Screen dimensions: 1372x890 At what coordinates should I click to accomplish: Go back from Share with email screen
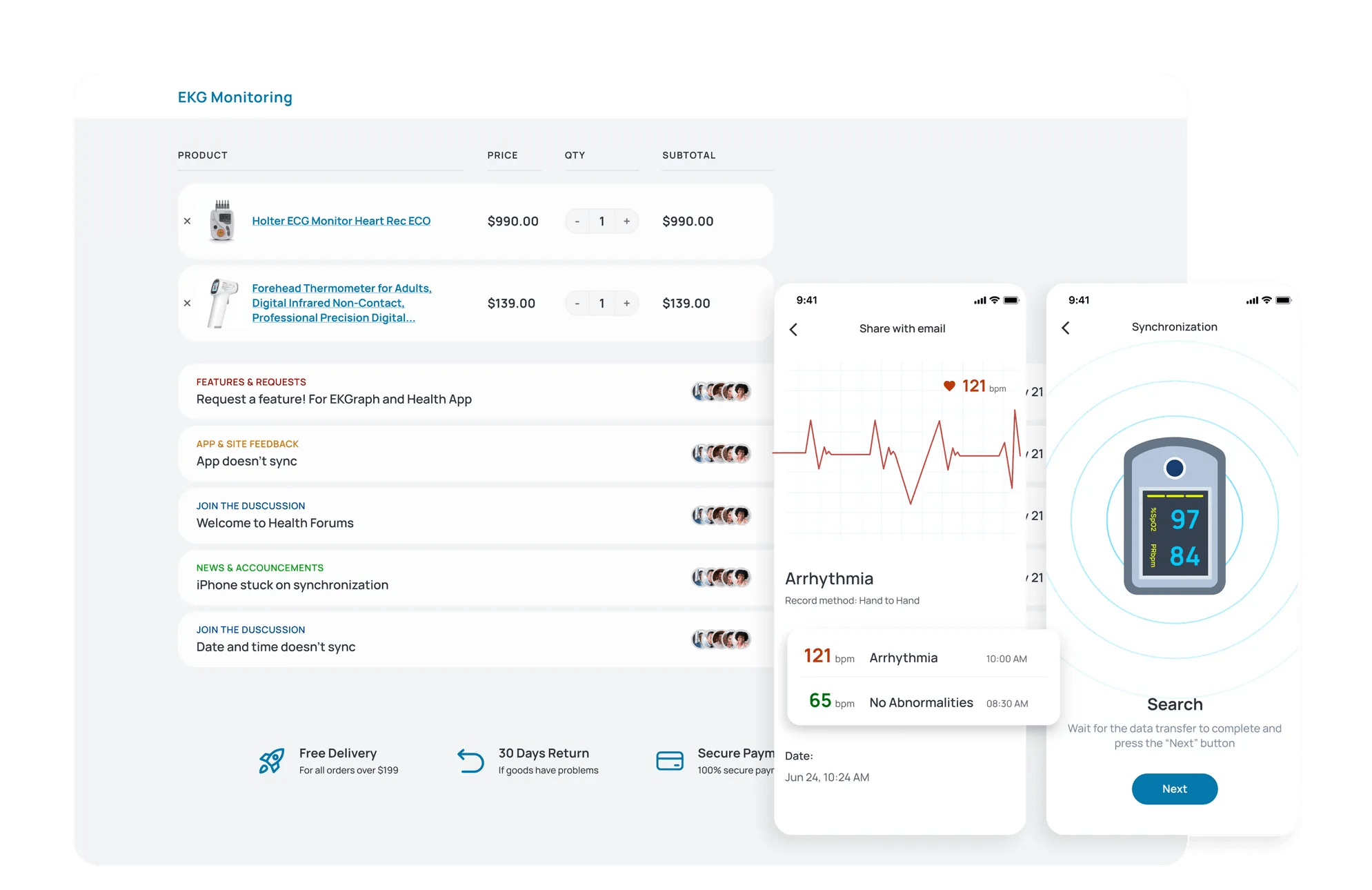point(793,330)
